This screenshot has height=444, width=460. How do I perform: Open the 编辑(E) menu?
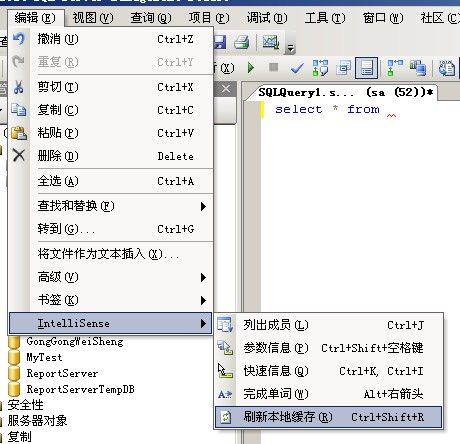[35, 18]
